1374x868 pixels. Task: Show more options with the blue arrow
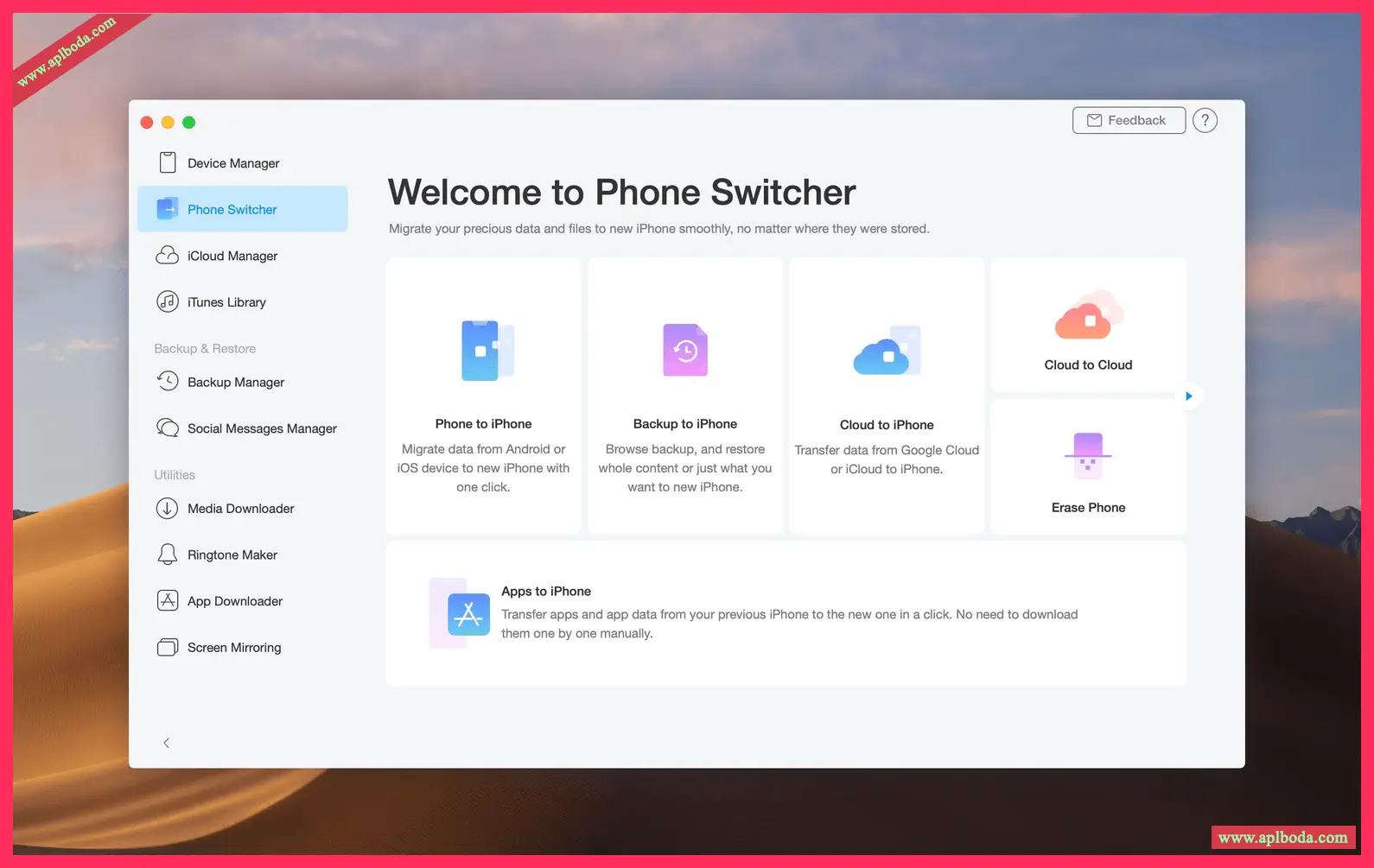tap(1189, 396)
